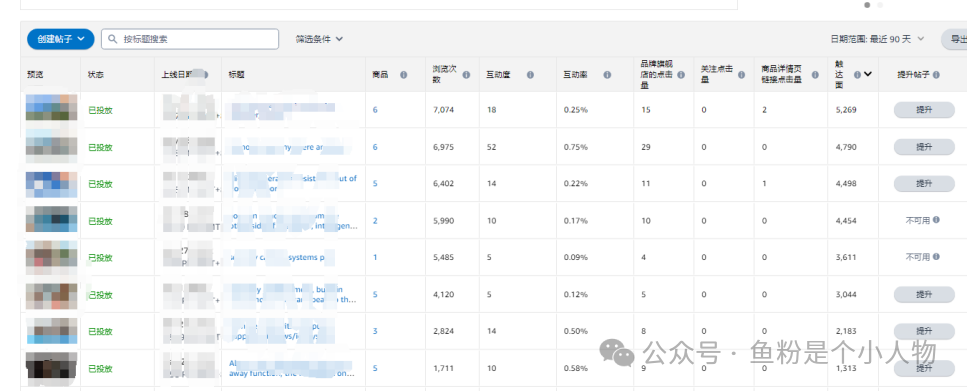Click the info icon beside 互动度 header
967x391 pixels.
[530, 75]
